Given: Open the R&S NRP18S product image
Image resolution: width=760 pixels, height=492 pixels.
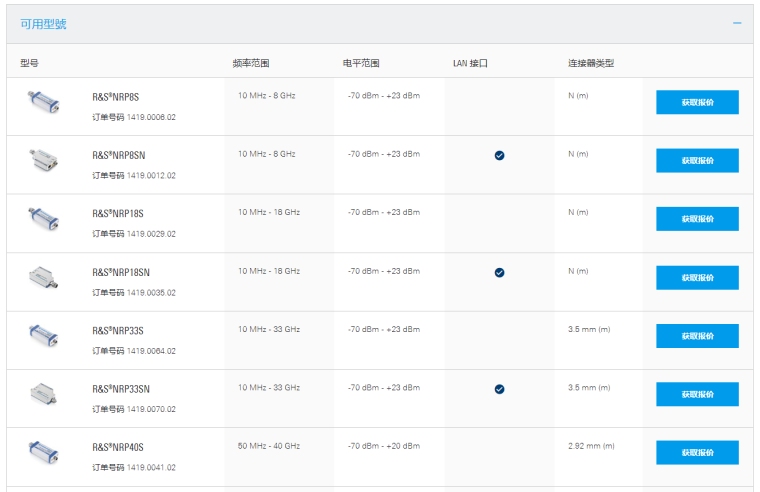Looking at the screenshot, I should tap(43, 217).
